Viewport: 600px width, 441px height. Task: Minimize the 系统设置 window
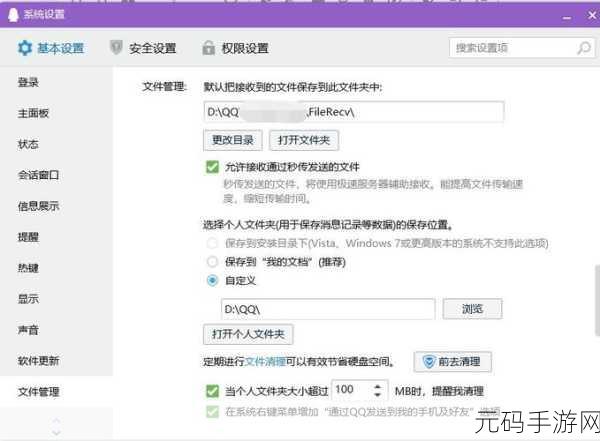pyautogui.click(x=567, y=17)
